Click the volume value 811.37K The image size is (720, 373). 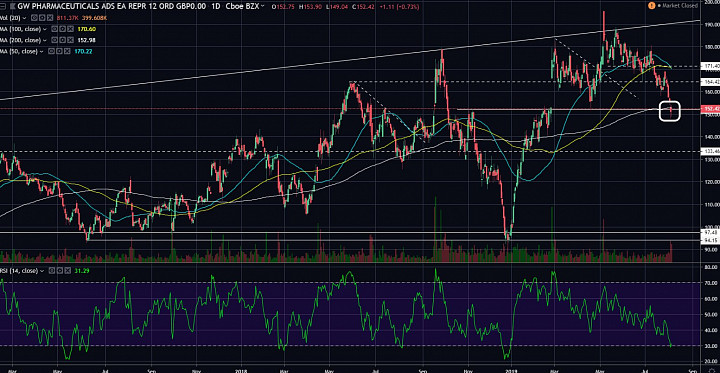68,18
